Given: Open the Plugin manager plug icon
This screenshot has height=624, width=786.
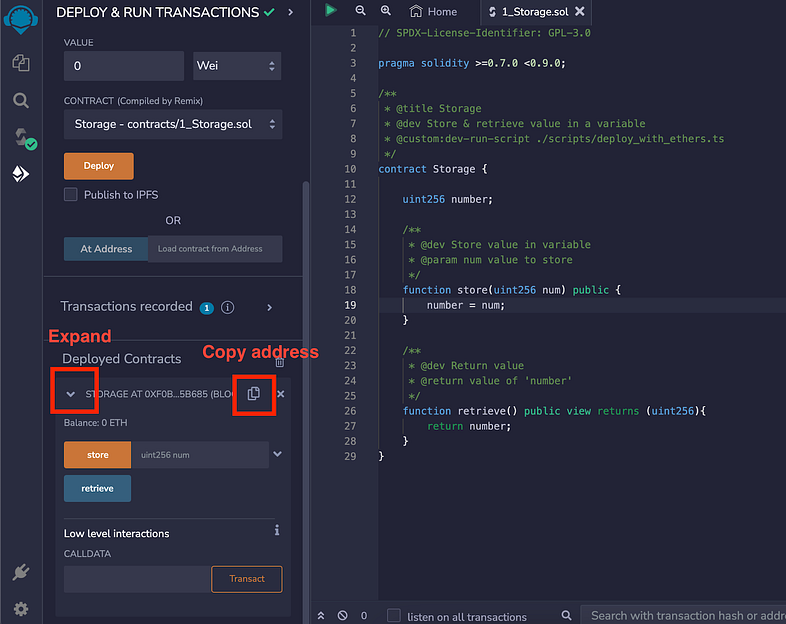Looking at the screenshot, I should click(21, 572).
